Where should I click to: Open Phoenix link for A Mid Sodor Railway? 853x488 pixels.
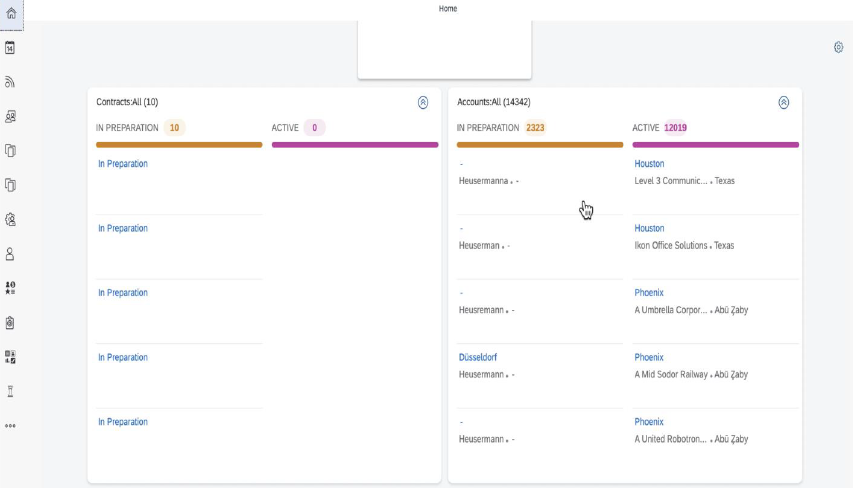coord(649,358)
